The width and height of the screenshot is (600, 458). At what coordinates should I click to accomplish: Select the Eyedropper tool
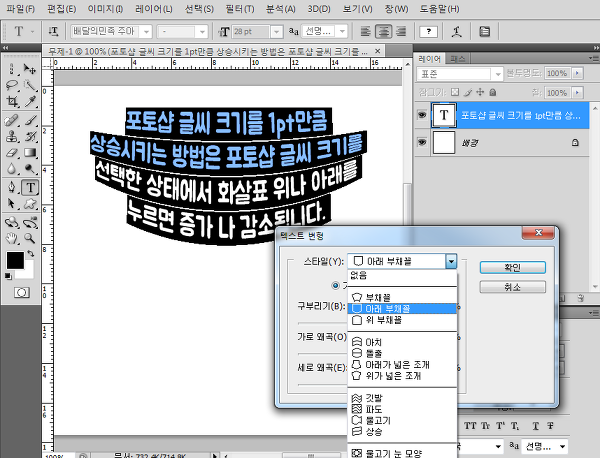(x=30, y=101)
